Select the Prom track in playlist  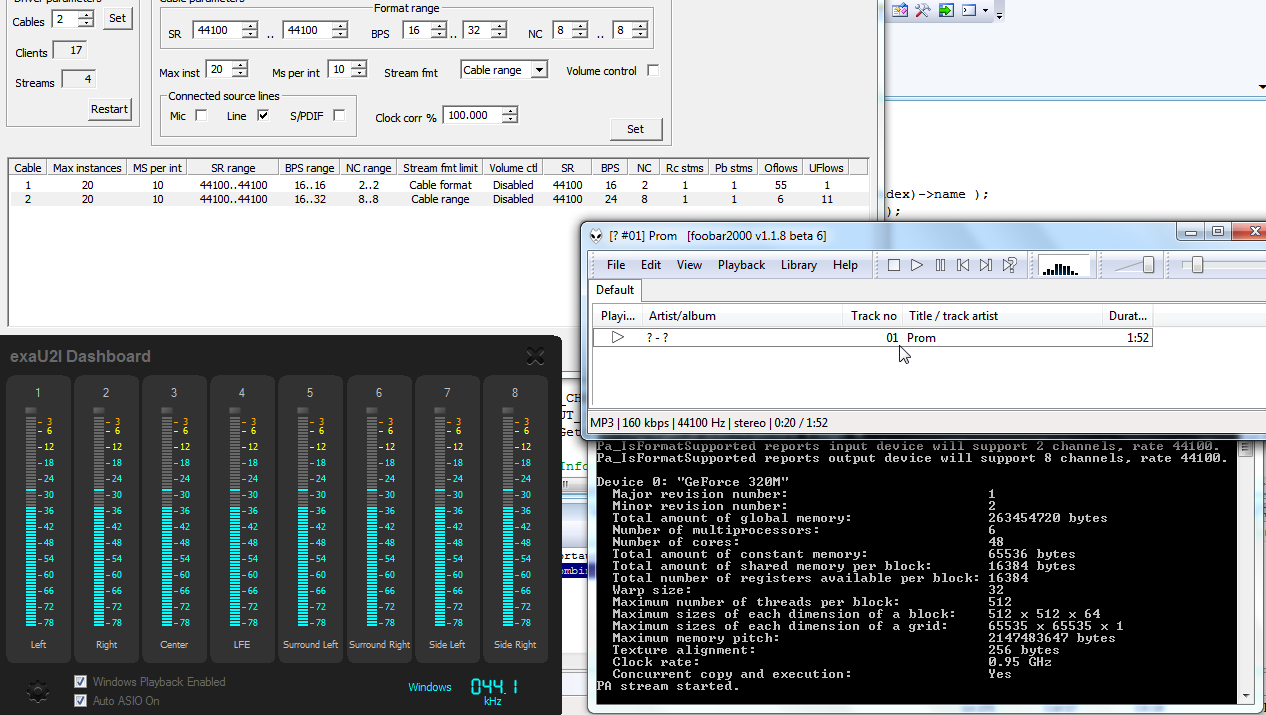[x=872, y=338]
